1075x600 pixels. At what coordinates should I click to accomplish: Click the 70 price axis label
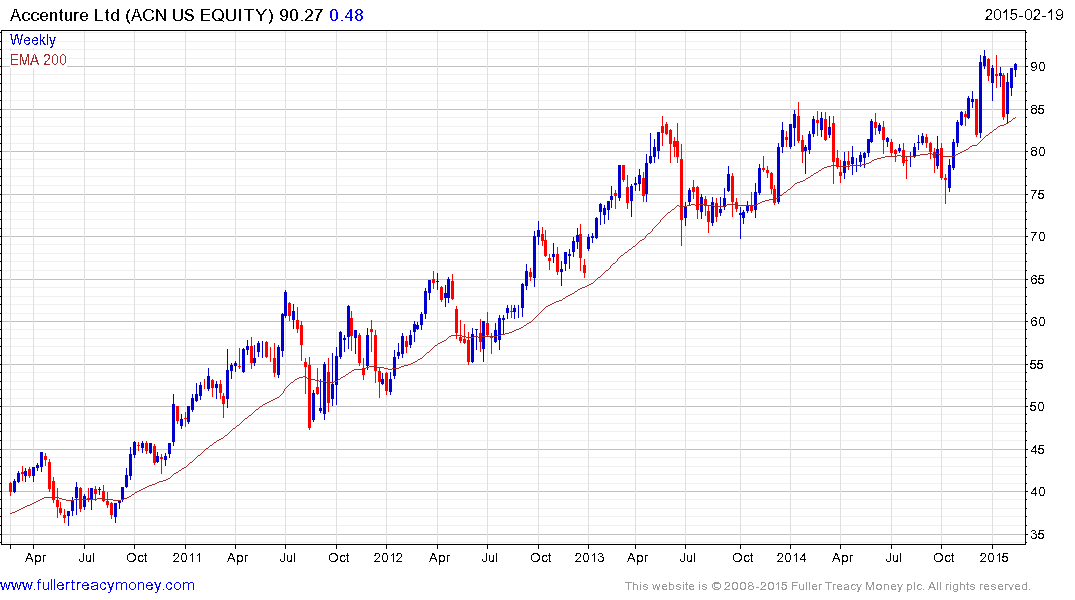1038,237
